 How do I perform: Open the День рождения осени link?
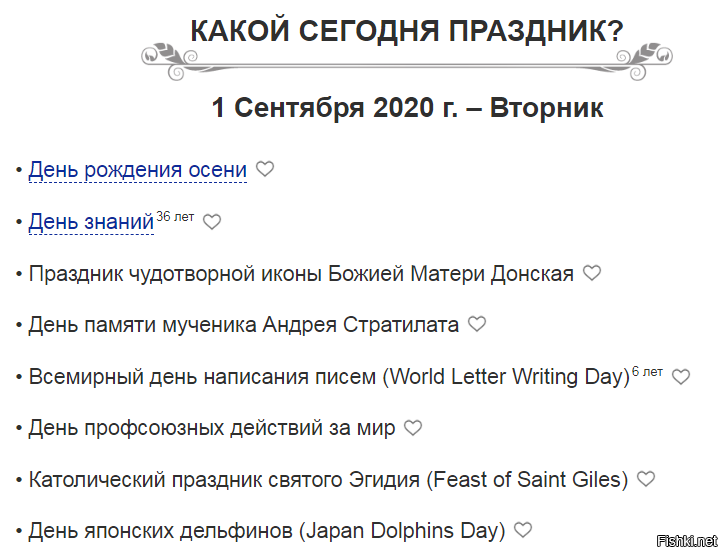(x=138, y=170)
